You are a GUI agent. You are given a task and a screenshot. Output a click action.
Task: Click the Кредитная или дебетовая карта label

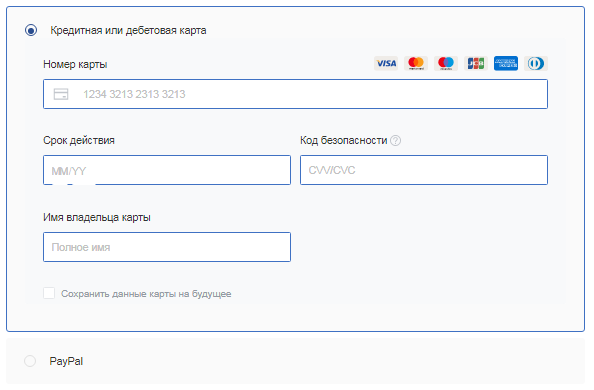pos(128,30)
